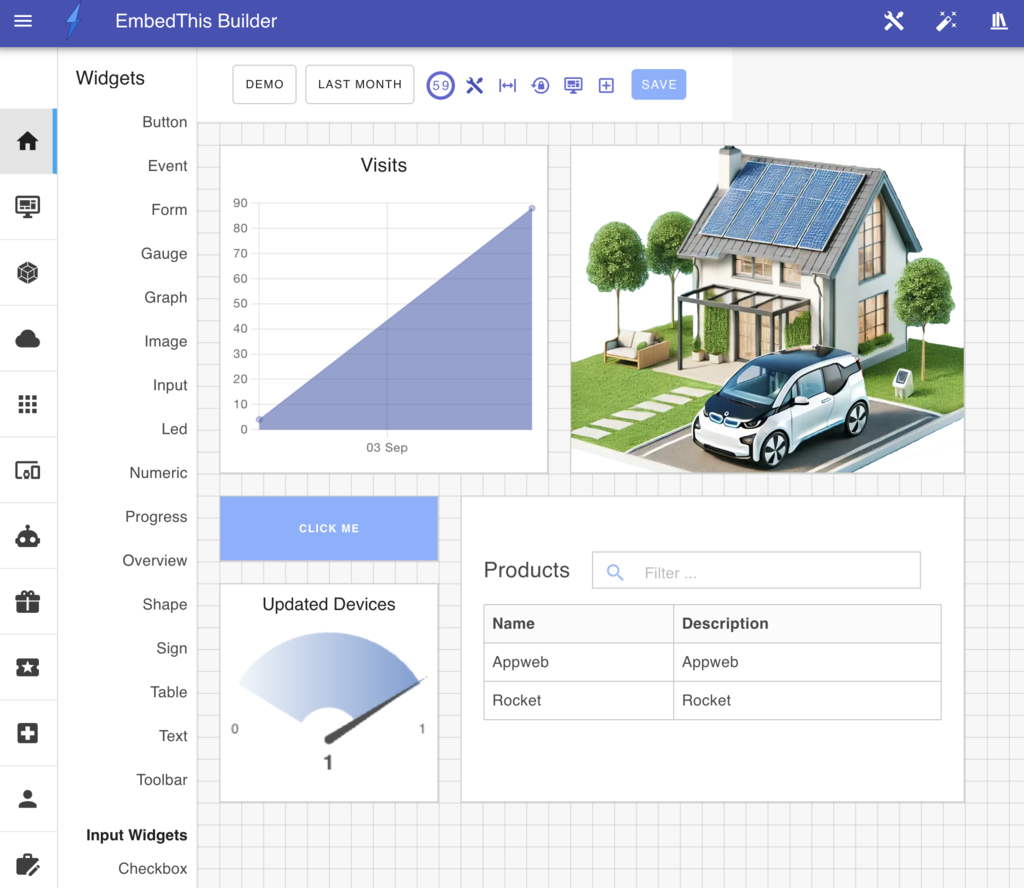Image resolution: width=1024 pixels, height=888 pixels.
Task: Open the hamburger menu at top left
Action: (22, 20)
